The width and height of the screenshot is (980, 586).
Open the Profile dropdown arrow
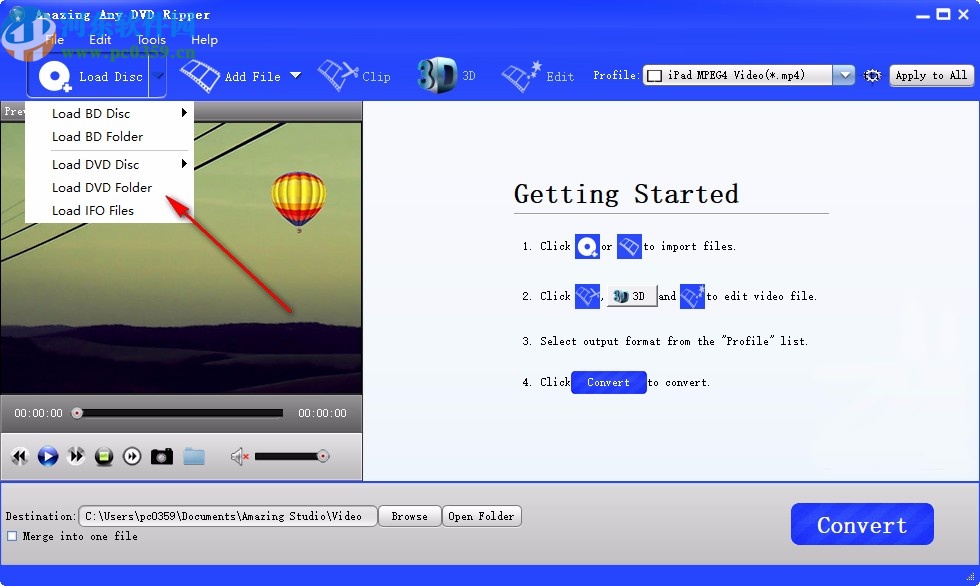843,74
